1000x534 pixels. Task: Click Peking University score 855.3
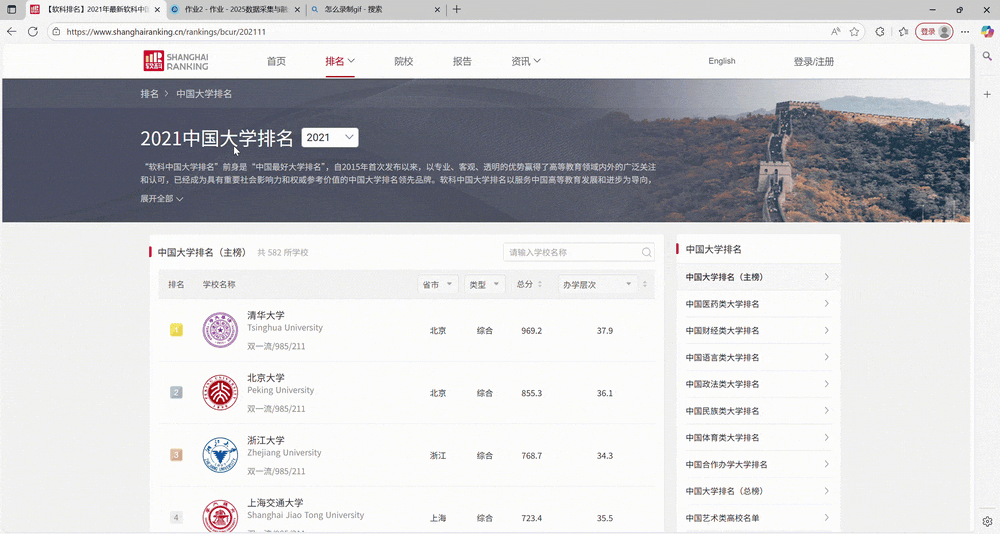[x=531, y=393]
